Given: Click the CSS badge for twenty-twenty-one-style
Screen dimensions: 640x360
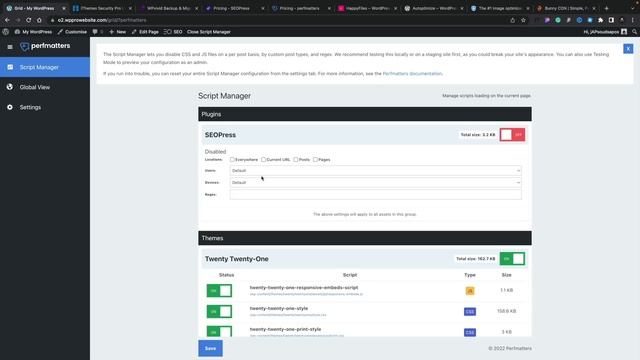Looking at the screenshot, I should (x=470, y=311).
